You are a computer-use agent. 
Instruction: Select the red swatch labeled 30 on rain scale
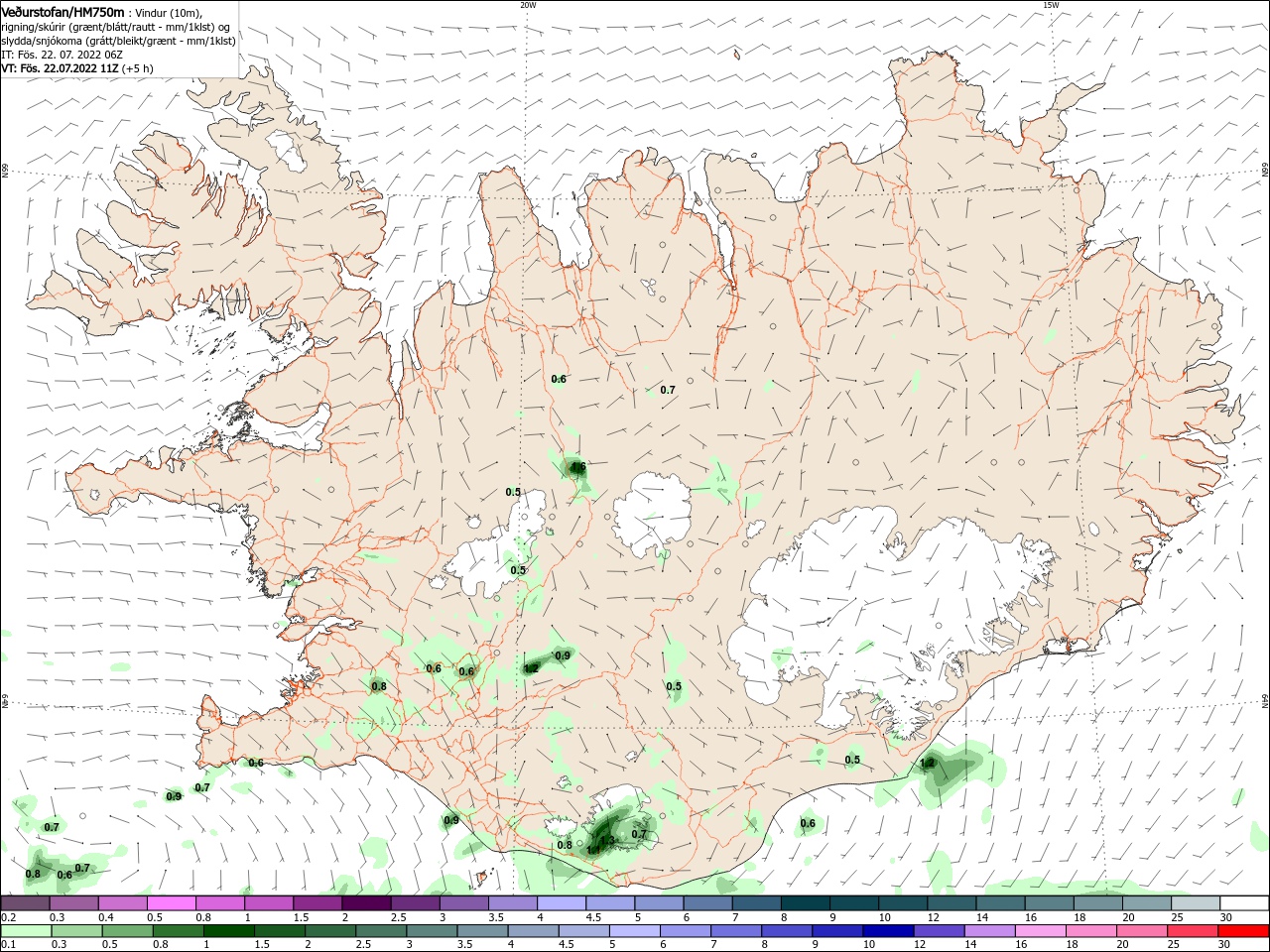[x=1244, y=931]
